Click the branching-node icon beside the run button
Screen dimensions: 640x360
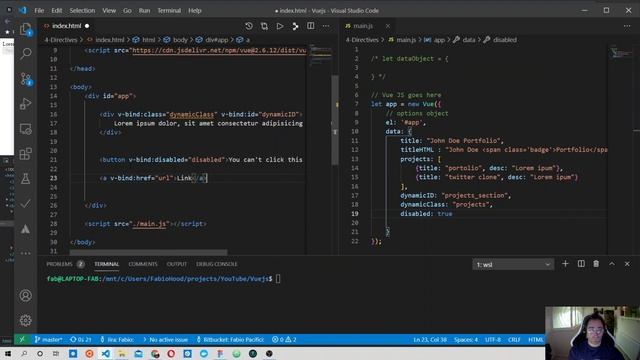pos(295,26)
